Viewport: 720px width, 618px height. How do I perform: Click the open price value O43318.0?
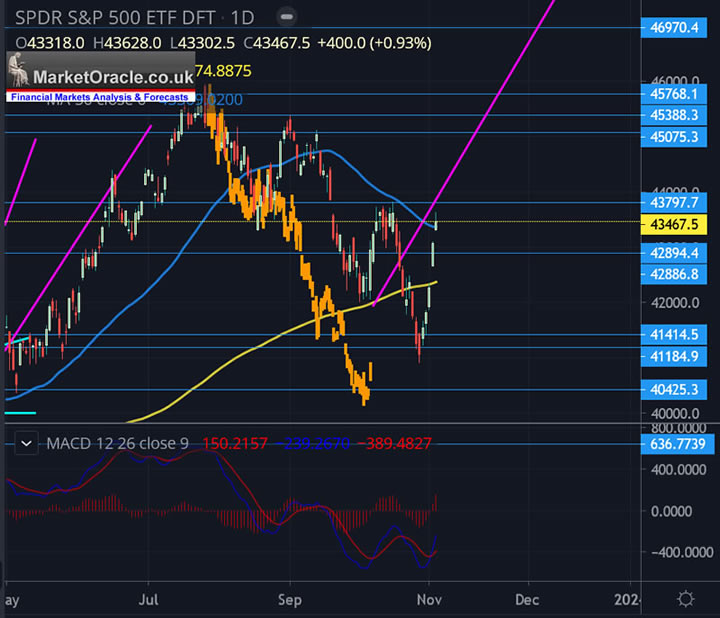coord(50,43)
